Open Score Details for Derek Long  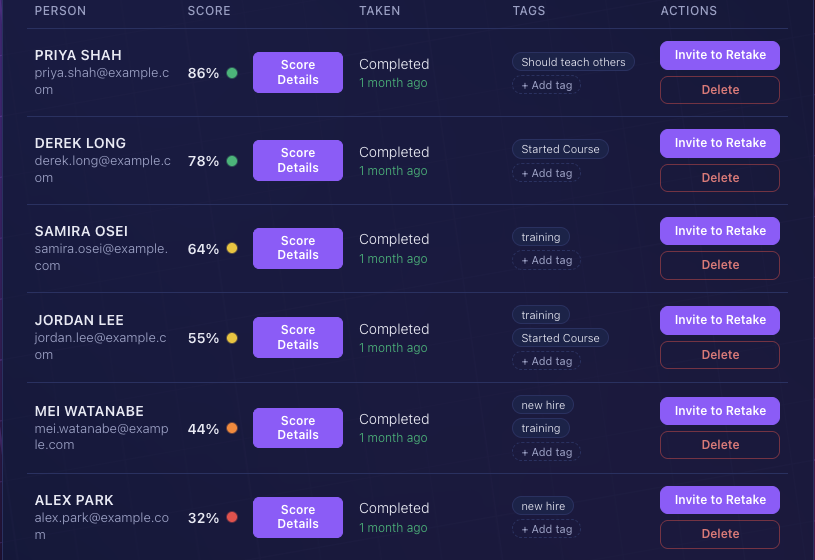pos(298,160)
